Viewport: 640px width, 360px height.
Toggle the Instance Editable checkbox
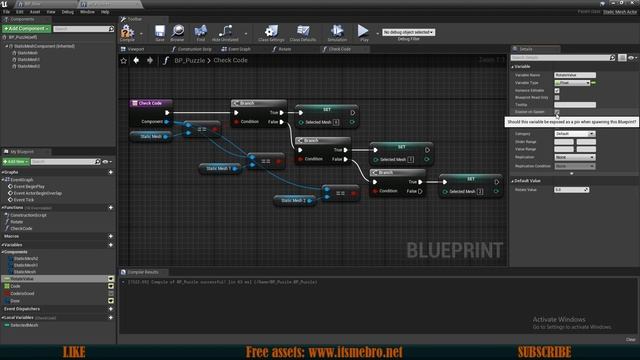click(x=557, y=91)
